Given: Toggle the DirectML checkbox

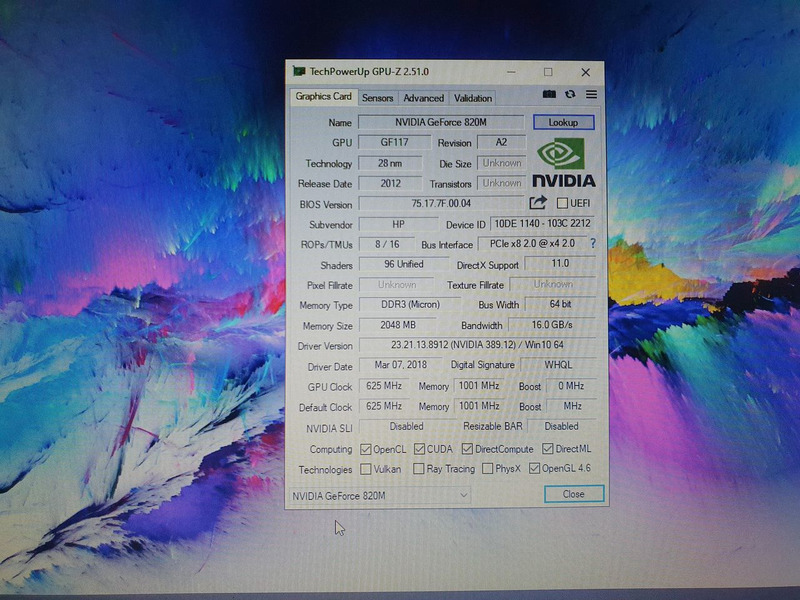Looking at the screenshot, I should pos(547,448).
